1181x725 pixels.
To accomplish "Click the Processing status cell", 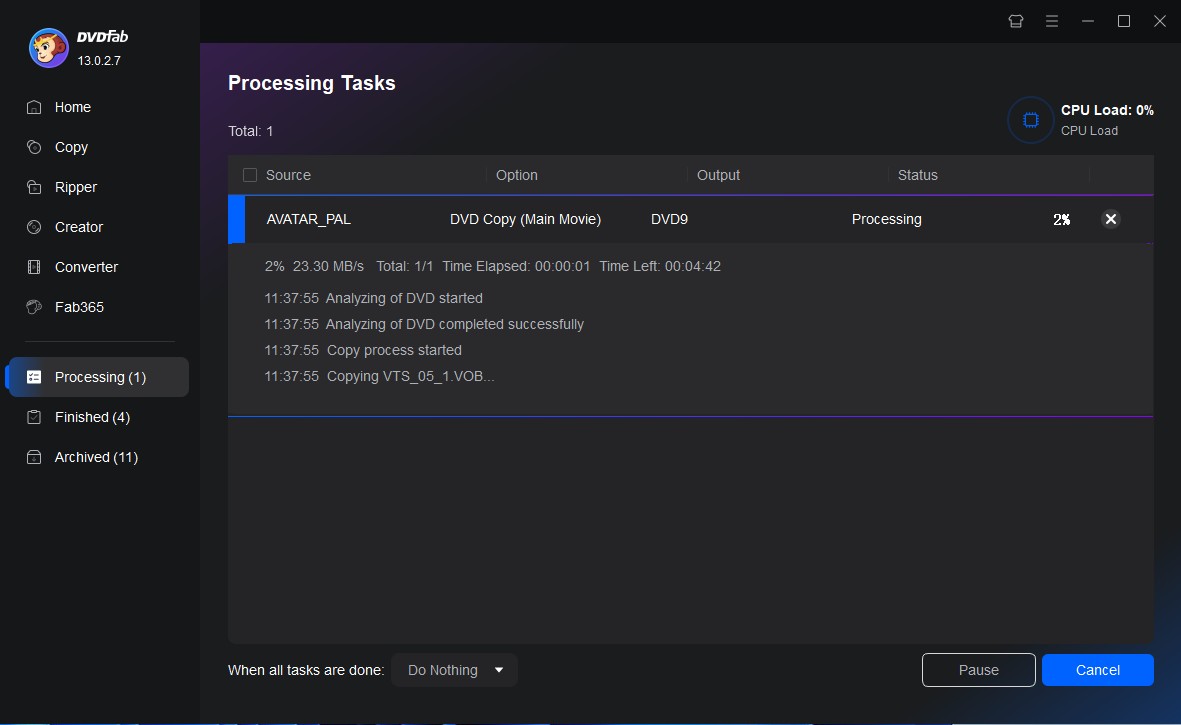I will pos(887,219).
